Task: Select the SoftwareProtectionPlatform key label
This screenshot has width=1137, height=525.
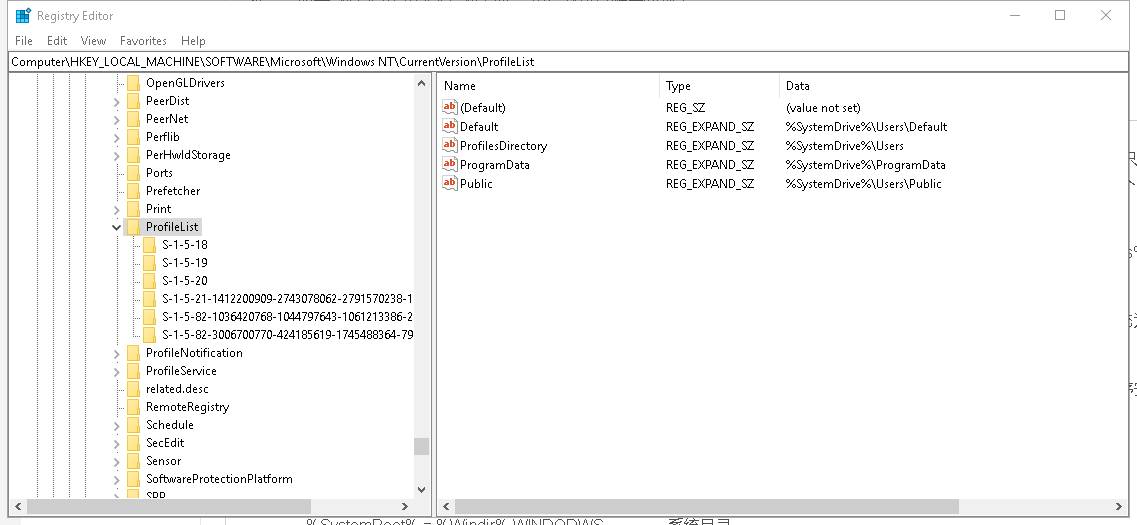Action: click(219, 479)
